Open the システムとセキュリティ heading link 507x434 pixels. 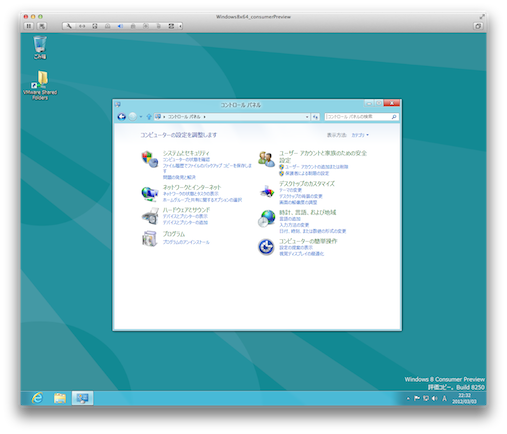[186, 153]
